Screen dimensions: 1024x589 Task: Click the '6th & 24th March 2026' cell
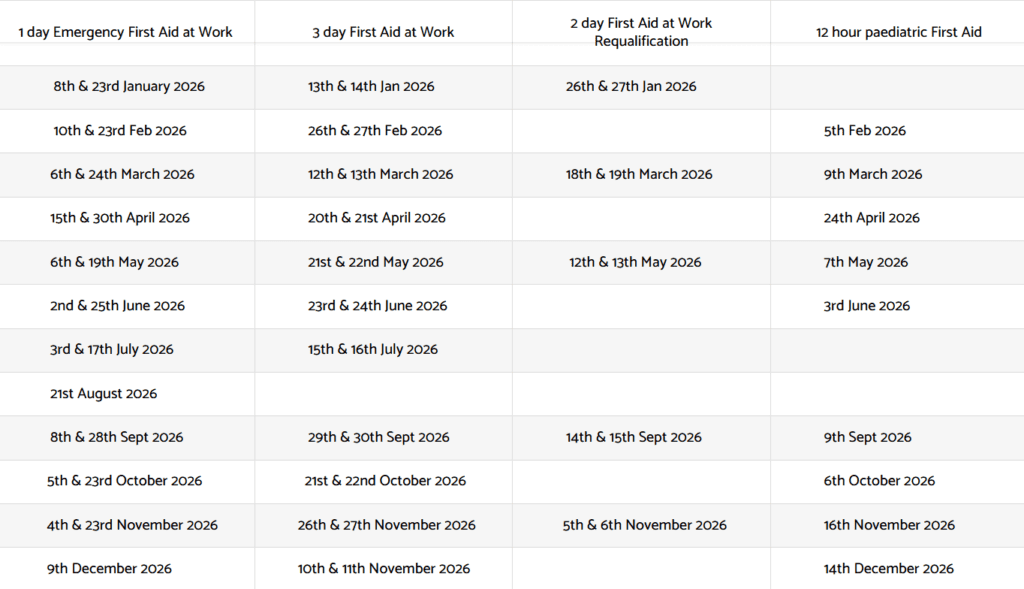[122, 174]
